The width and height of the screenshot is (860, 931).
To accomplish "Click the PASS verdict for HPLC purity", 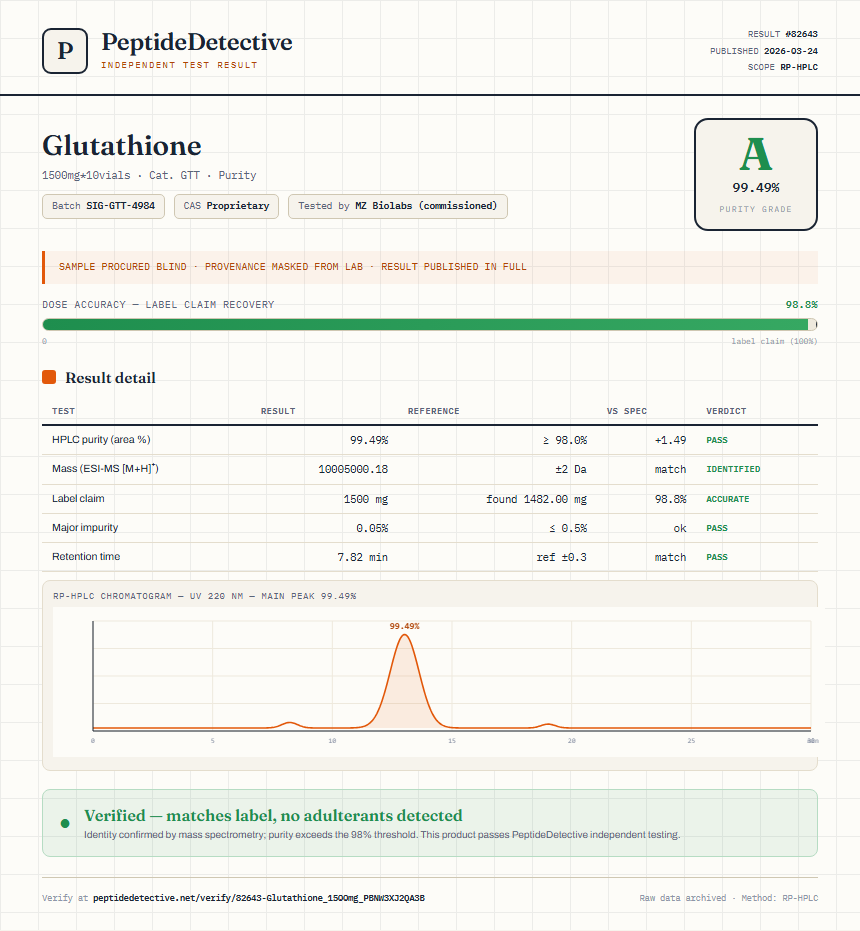I will click(x=717, y=440).
